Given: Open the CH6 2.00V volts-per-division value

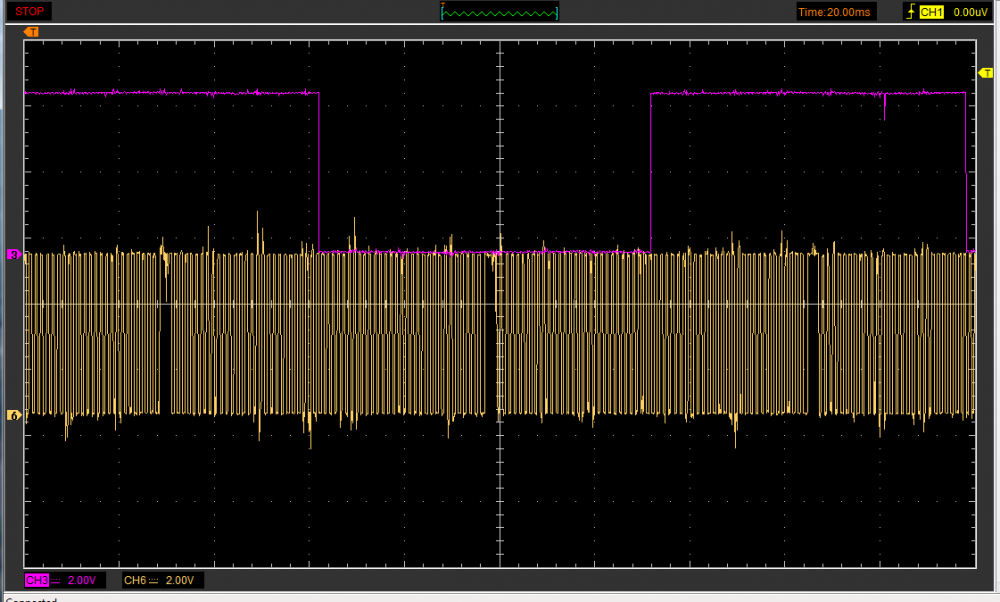Looking at the screenshot, I should 181,580.
